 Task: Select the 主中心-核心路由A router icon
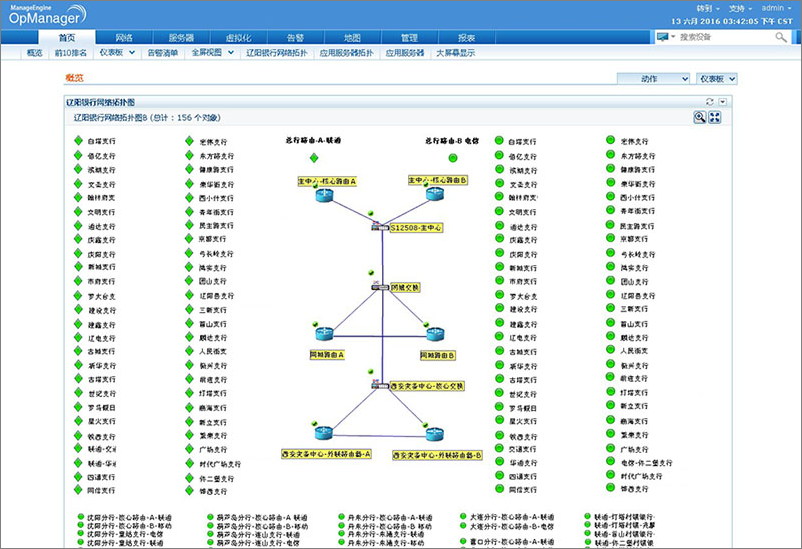pyautogui.click(x=324, y=195)
